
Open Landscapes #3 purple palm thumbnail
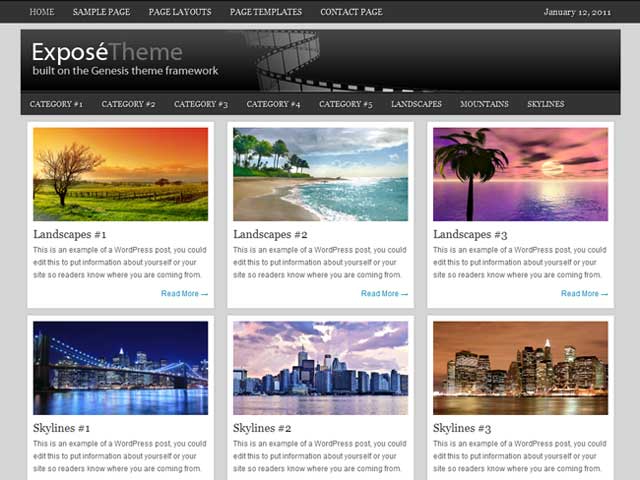pos(520,174)
